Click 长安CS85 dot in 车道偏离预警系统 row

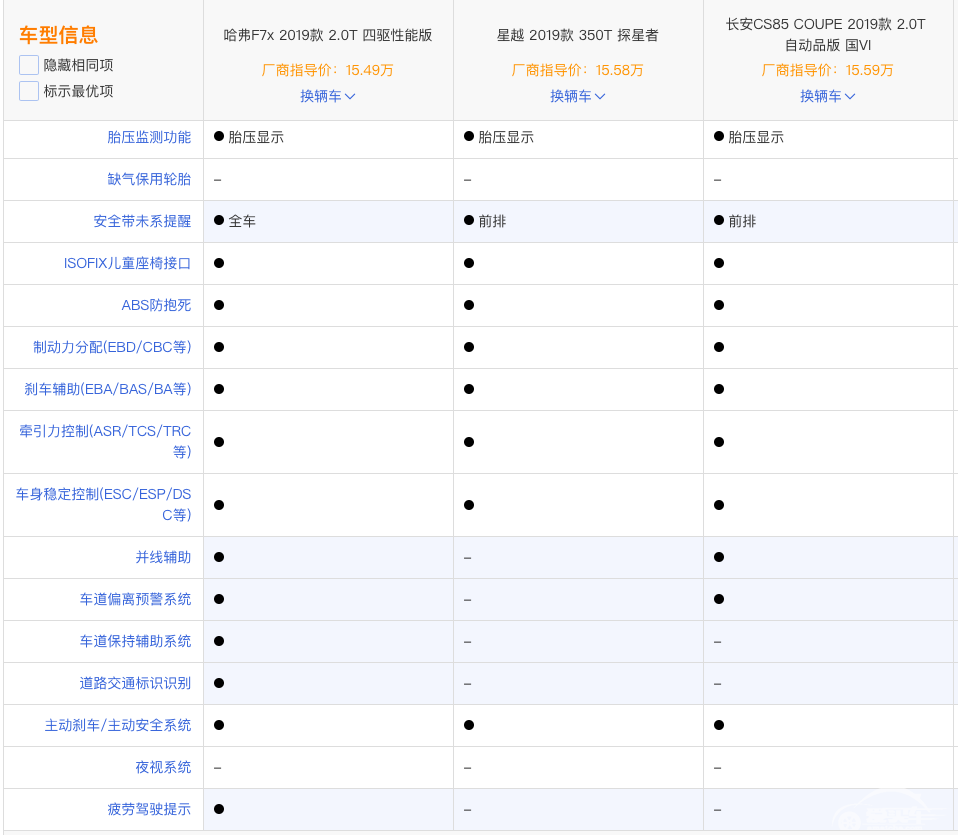[718, 599]
